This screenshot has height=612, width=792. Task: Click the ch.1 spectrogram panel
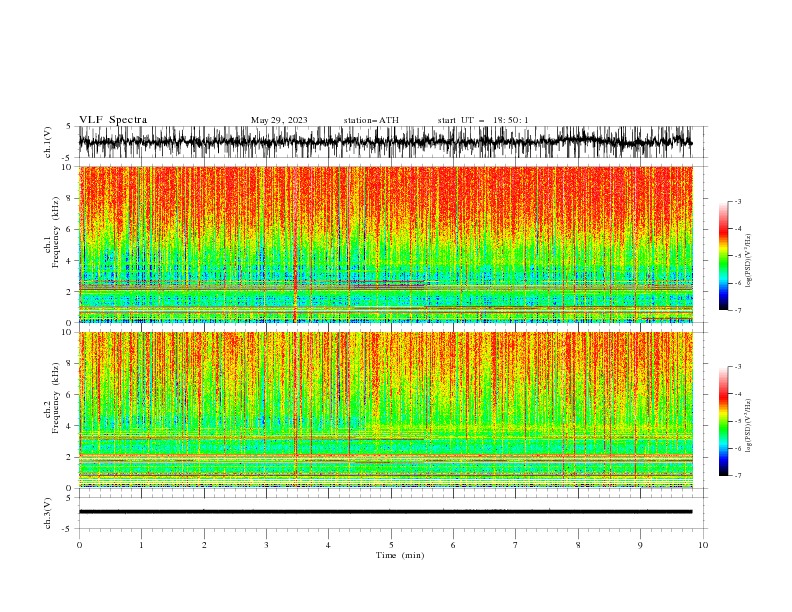pyautogui.click(x=385, y=244)
